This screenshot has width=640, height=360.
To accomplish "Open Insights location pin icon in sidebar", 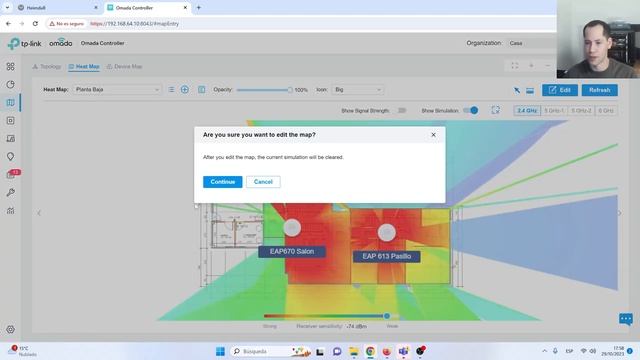I will tap(11, 156).
